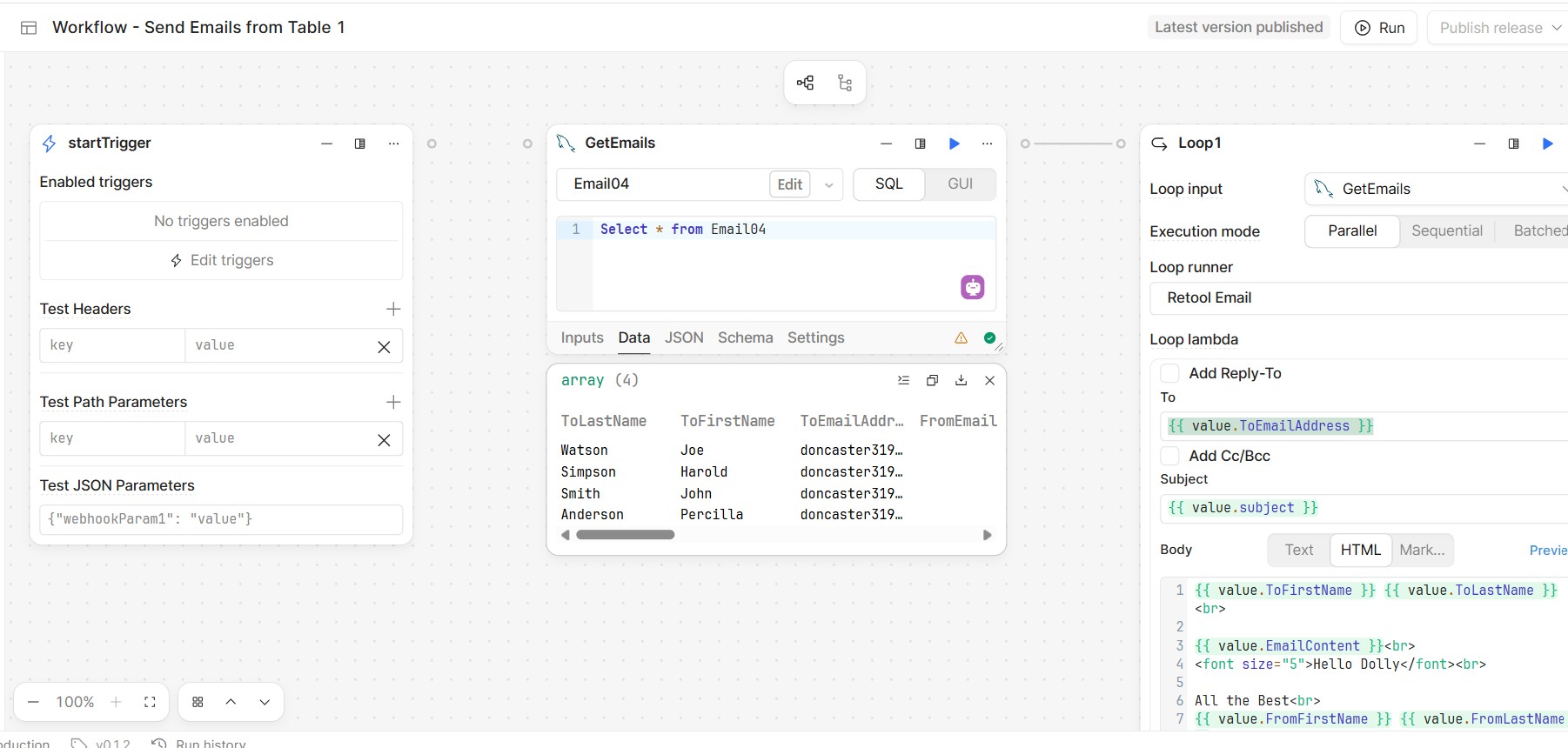The image size is (1568, 748).
Task: Set execution mode to Sequential
Action: point(1446,231)
